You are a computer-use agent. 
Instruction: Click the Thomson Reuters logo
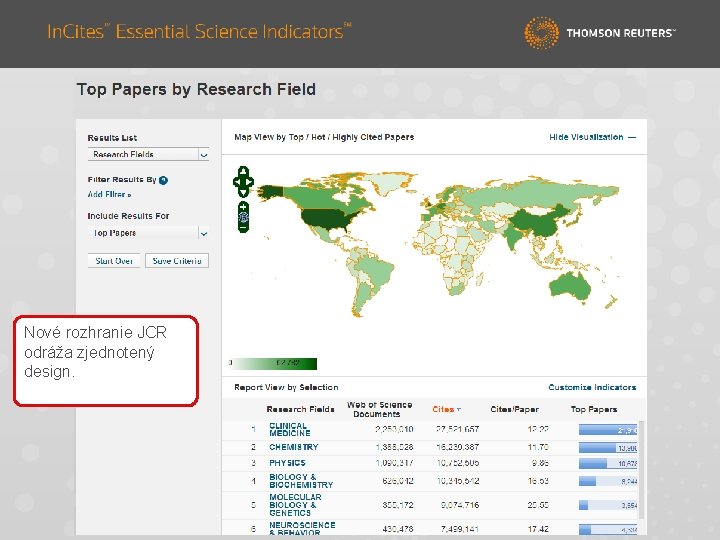click(600, 33)
